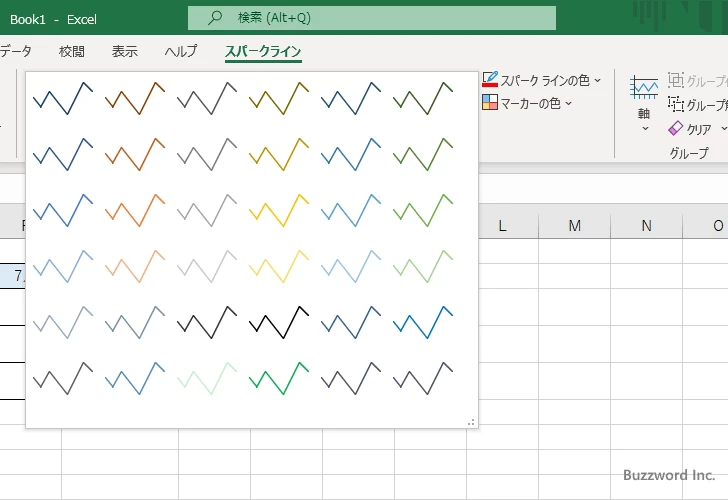The height and width of the screenshot is (500, 728).
Task: Click the クリア clear sparklines button
Action: coord(690,129)
